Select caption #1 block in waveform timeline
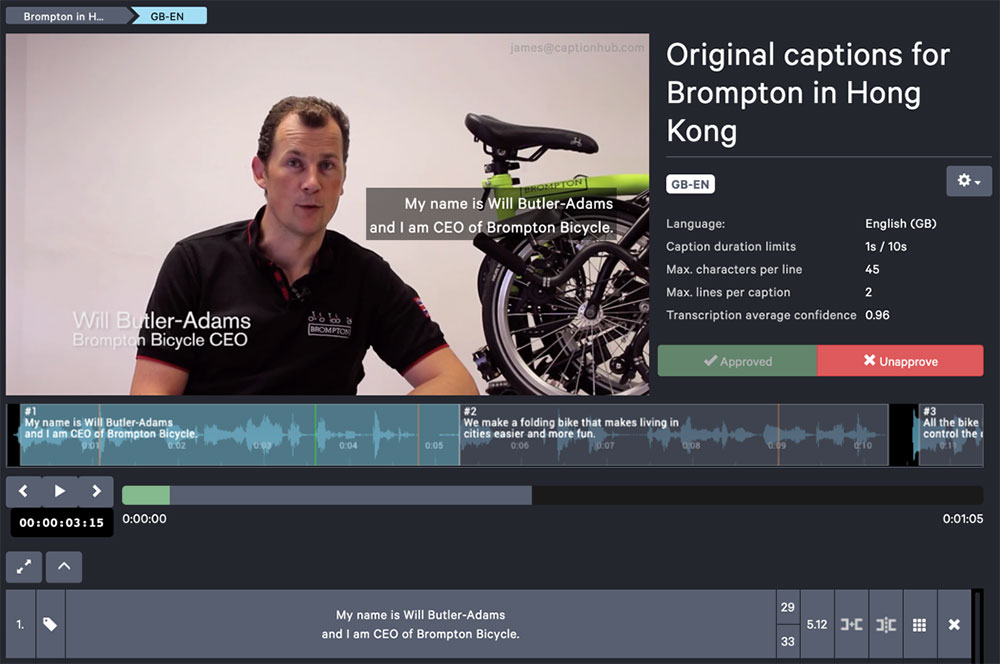The image size is (1000, 664). [x=239, y=434]
